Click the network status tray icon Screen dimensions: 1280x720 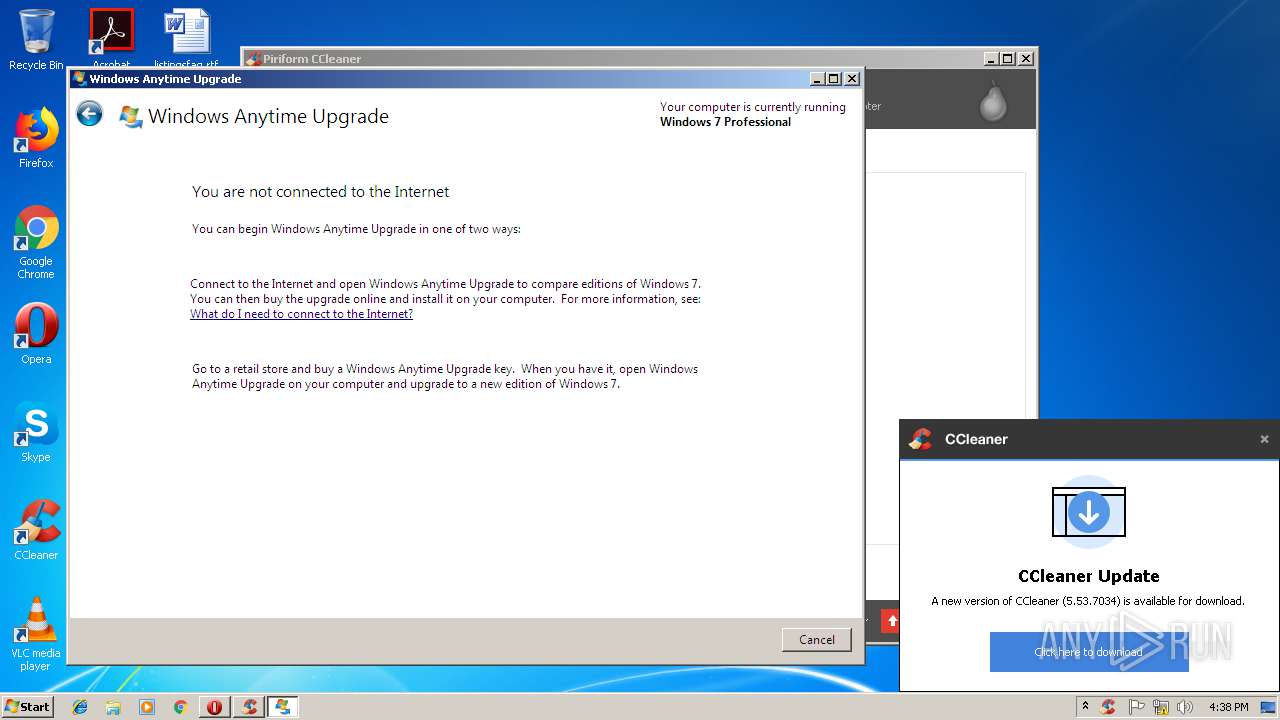1161,707
